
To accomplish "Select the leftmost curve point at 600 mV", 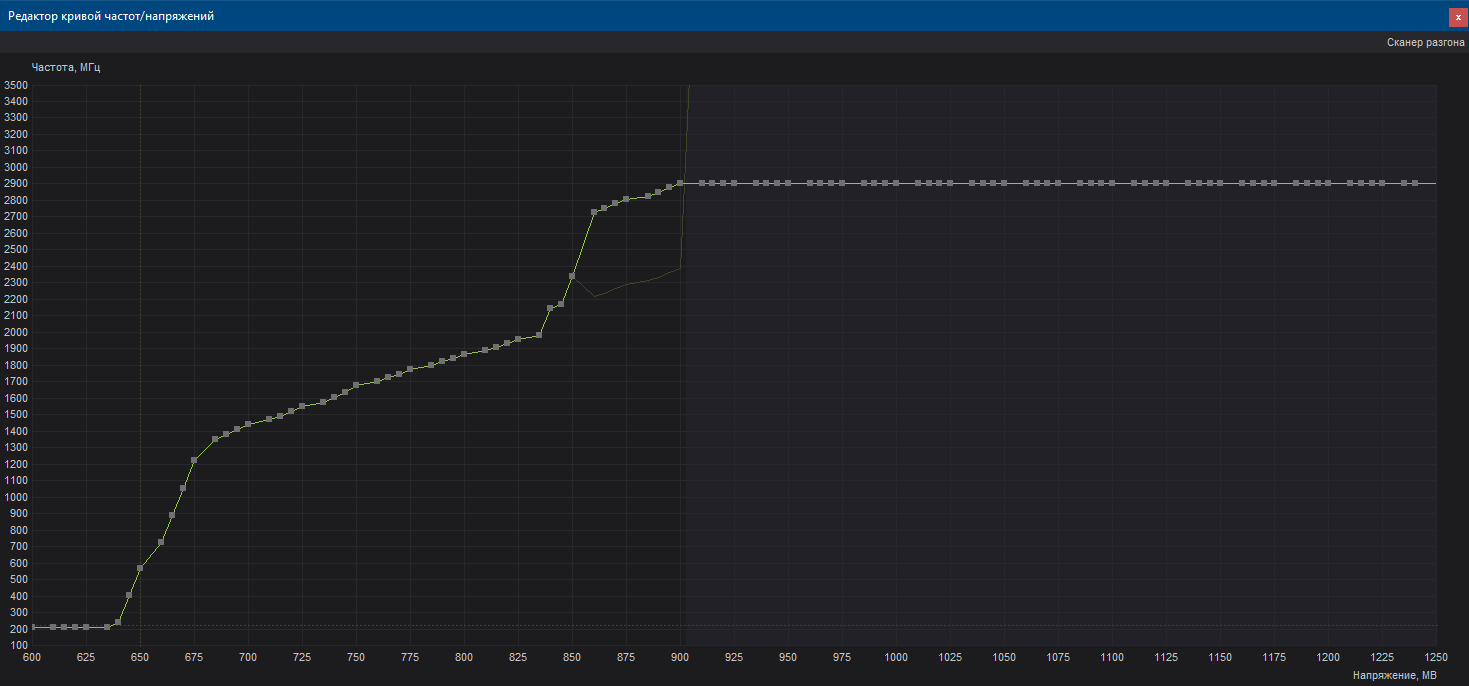I will click(x=33, y=627).
